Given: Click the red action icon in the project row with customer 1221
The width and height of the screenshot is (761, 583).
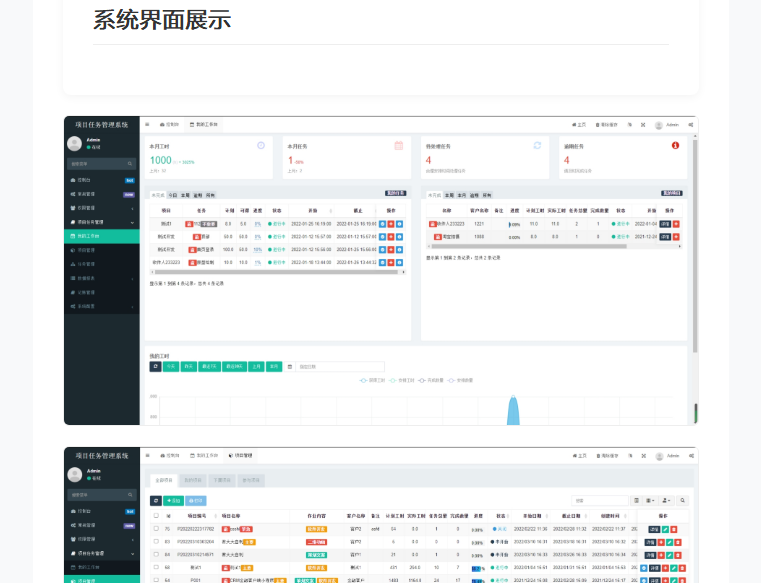Looking at the screenshot, I should click(x=676, y=224).
